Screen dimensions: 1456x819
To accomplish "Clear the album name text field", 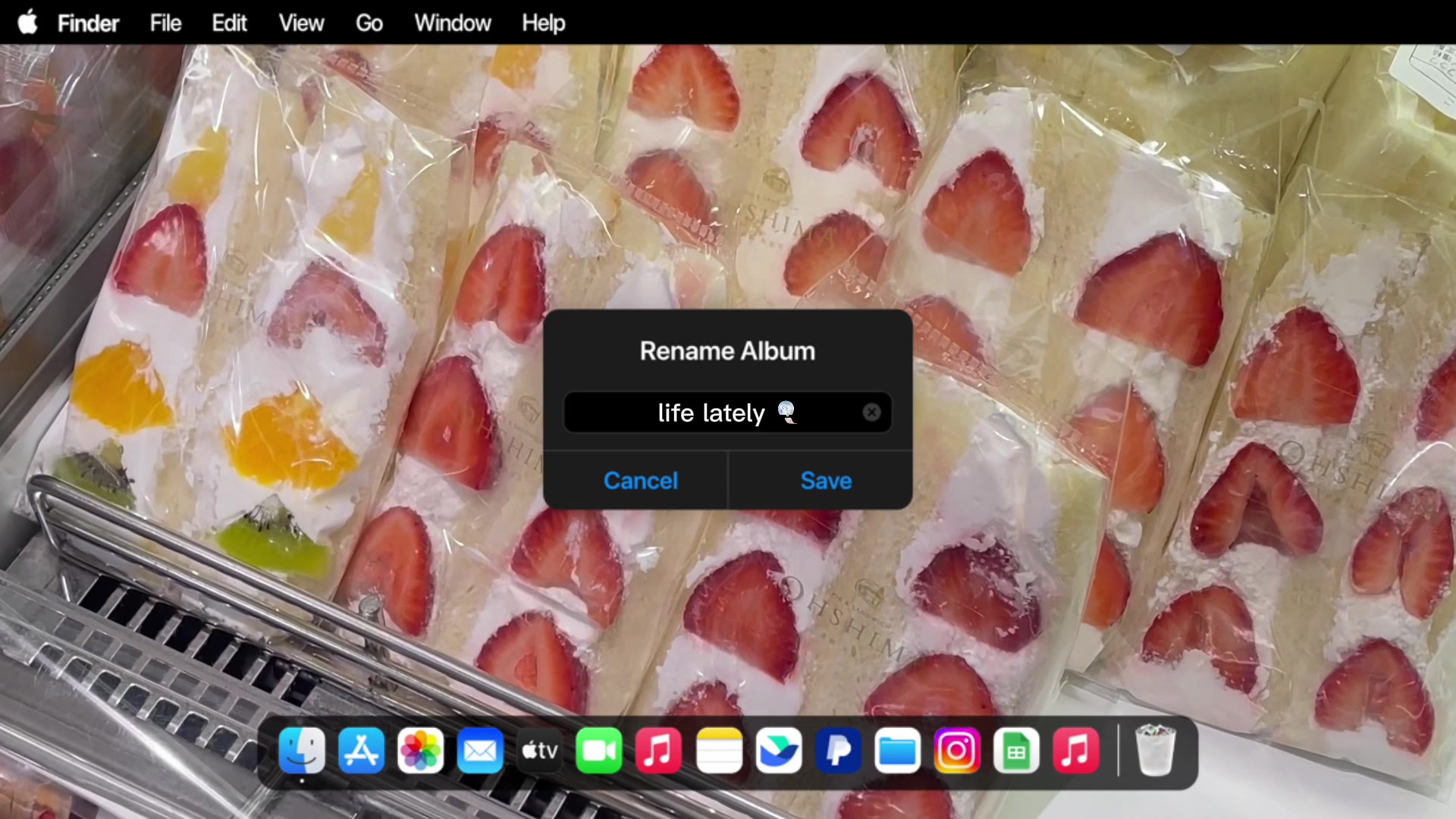I will [x=872, y=412].
